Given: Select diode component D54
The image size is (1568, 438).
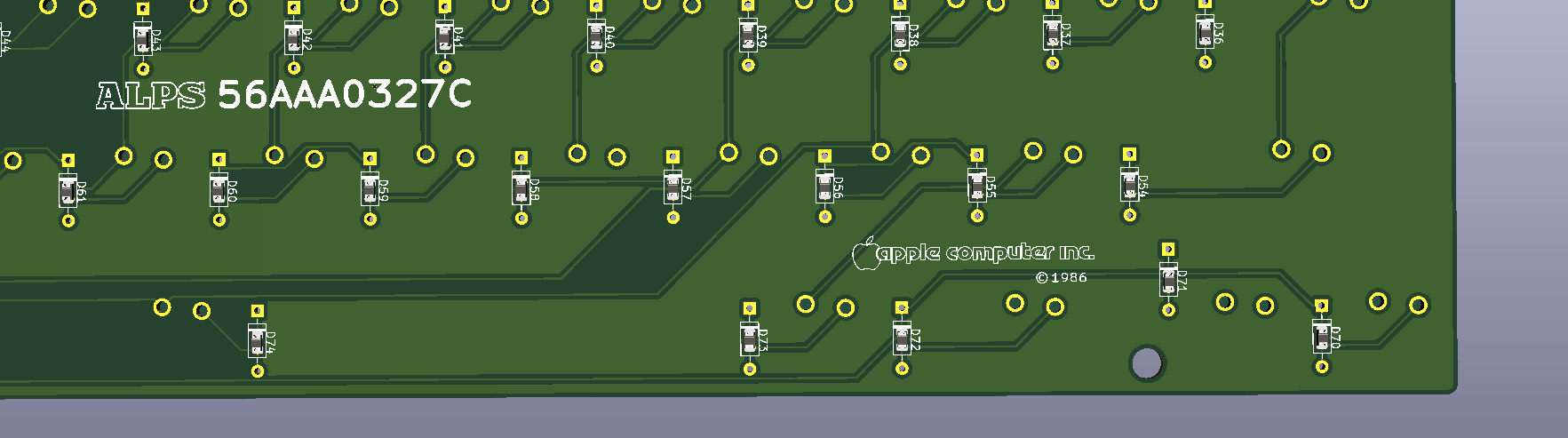Looking at the screenshot, I should pos(1129,184).
